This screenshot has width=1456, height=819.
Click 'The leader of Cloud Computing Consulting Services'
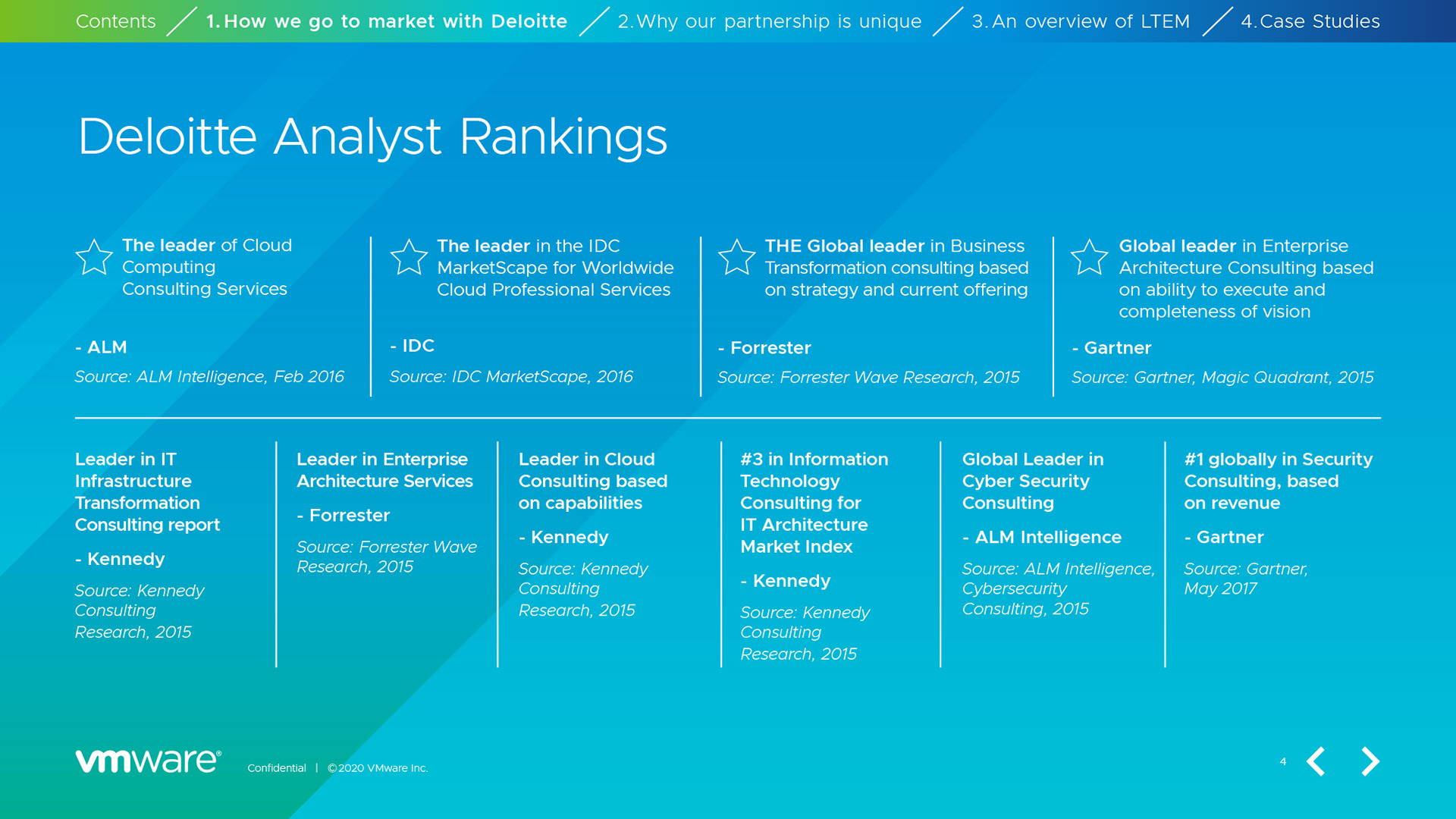tap(207, 267)
